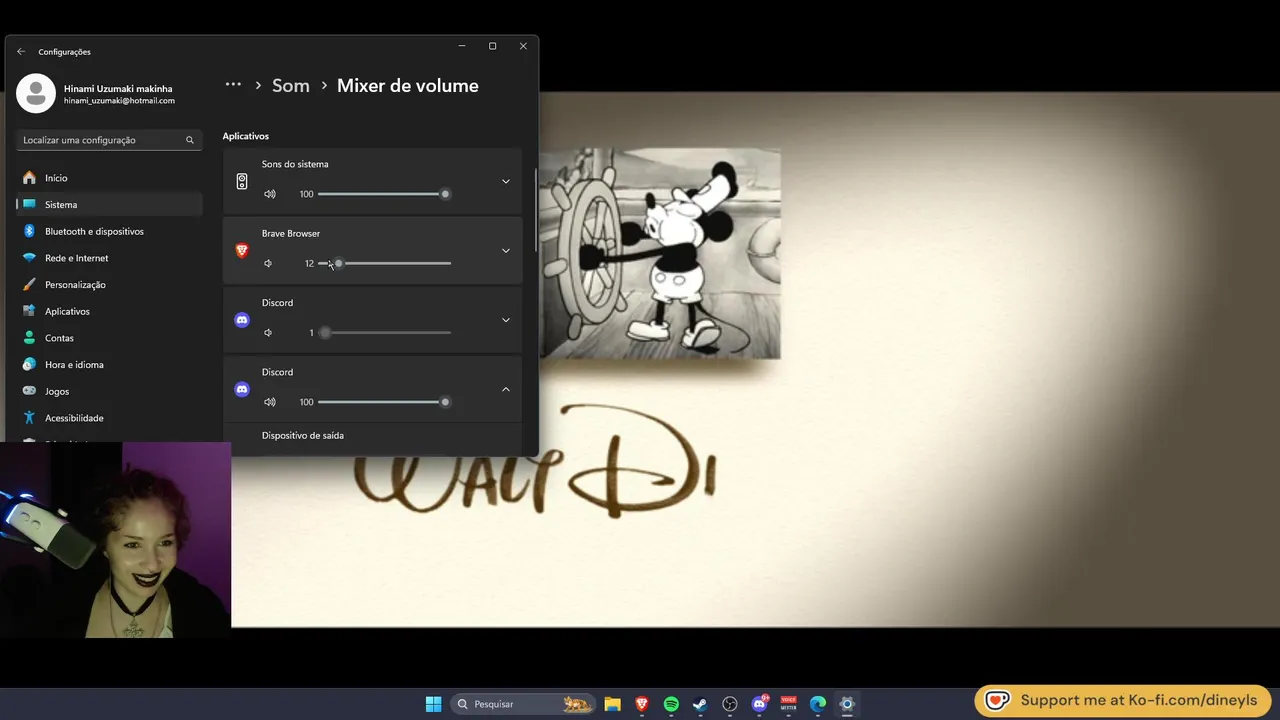The width and height of the screenshot is (1280, 720).
Task: Focus the Localizar uma configuração search field
Action: coord(109,140)
